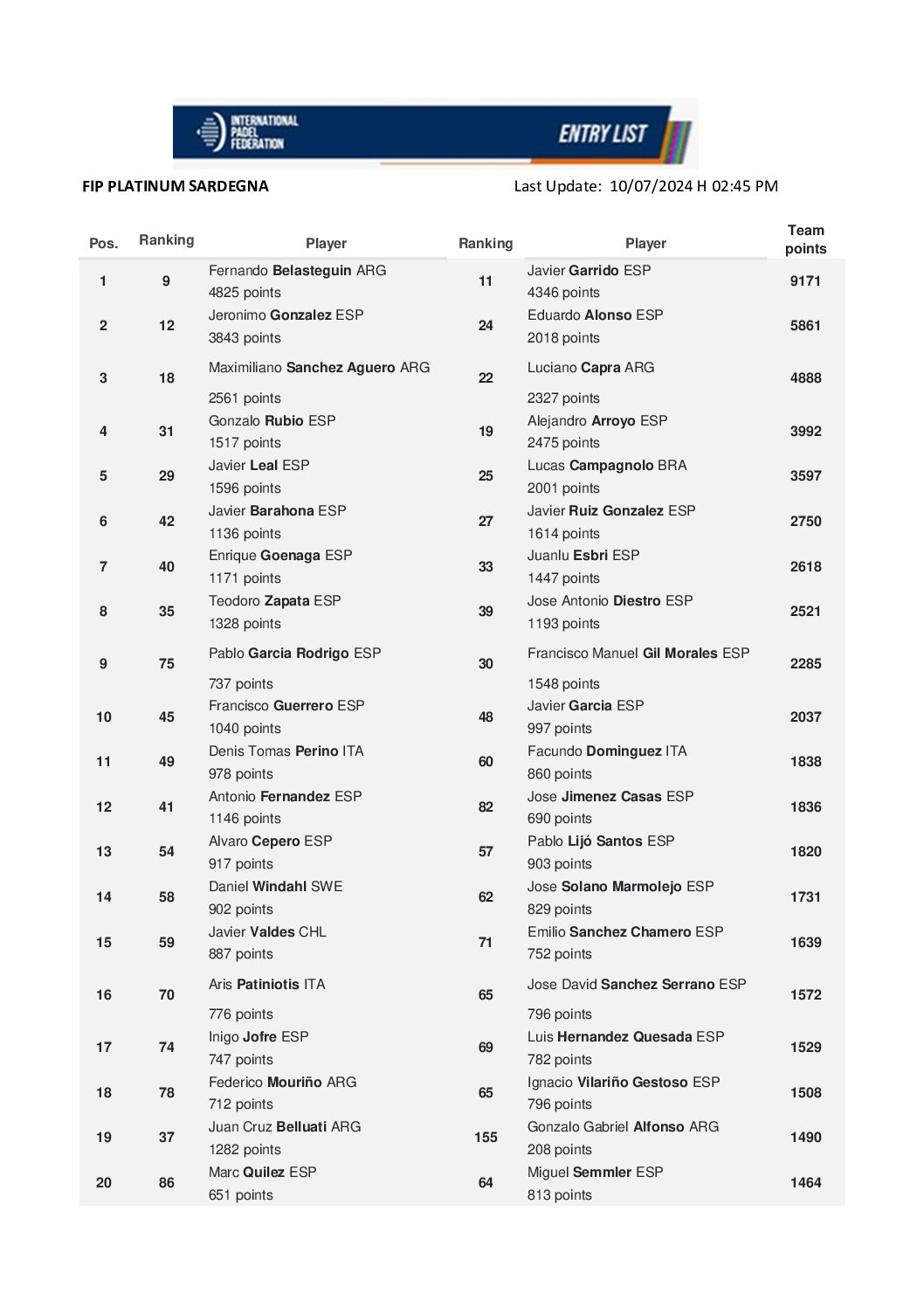Click the Pos. column header

click(x=103, y=244)
